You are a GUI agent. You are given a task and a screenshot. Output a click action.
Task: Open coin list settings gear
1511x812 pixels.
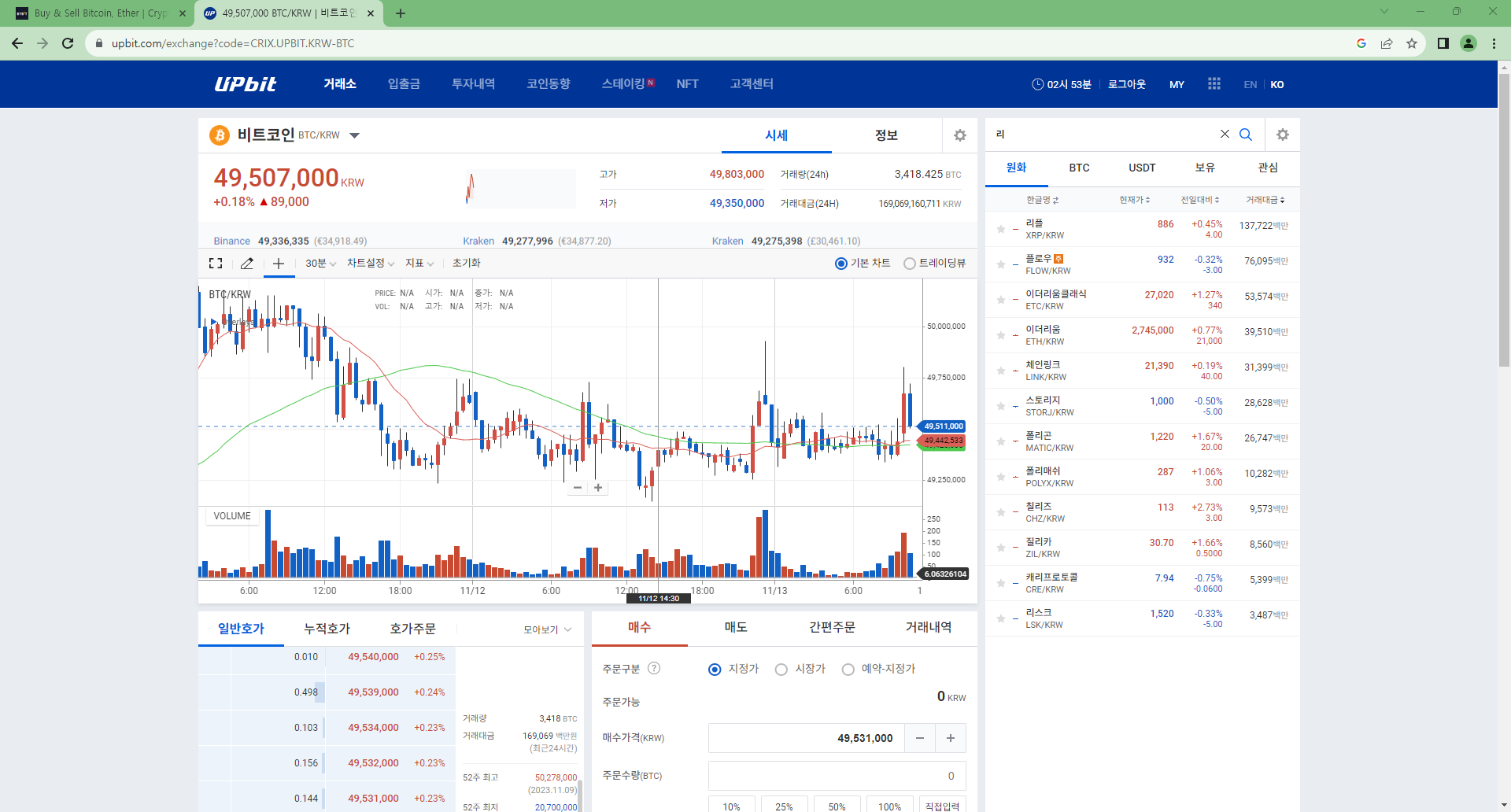(x=1283, y=135)
